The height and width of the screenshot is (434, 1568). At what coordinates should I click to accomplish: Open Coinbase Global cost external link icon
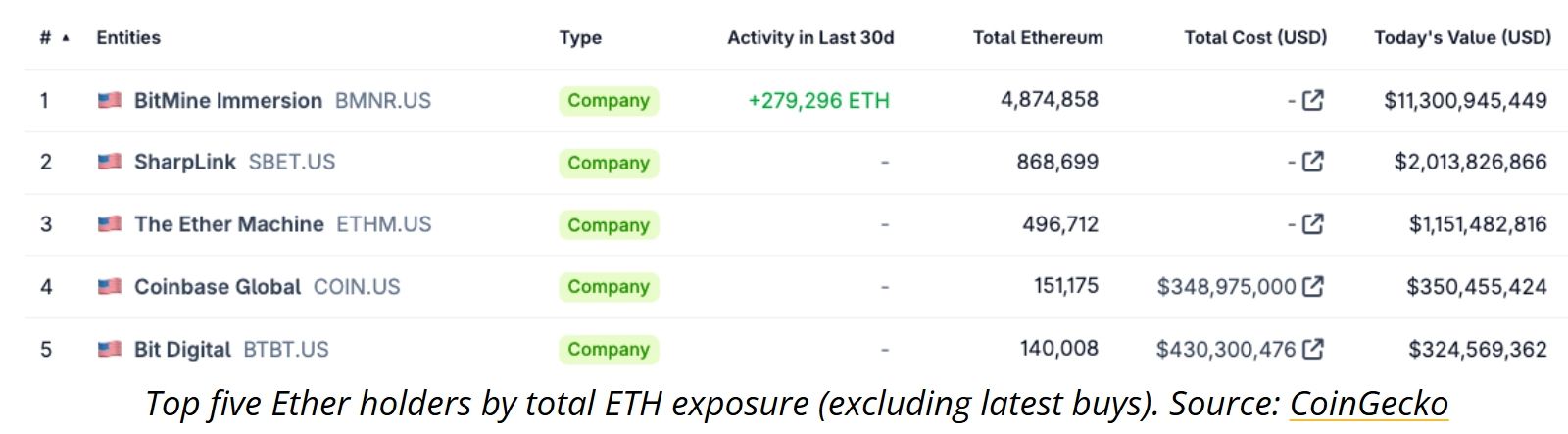[1313, 286]
